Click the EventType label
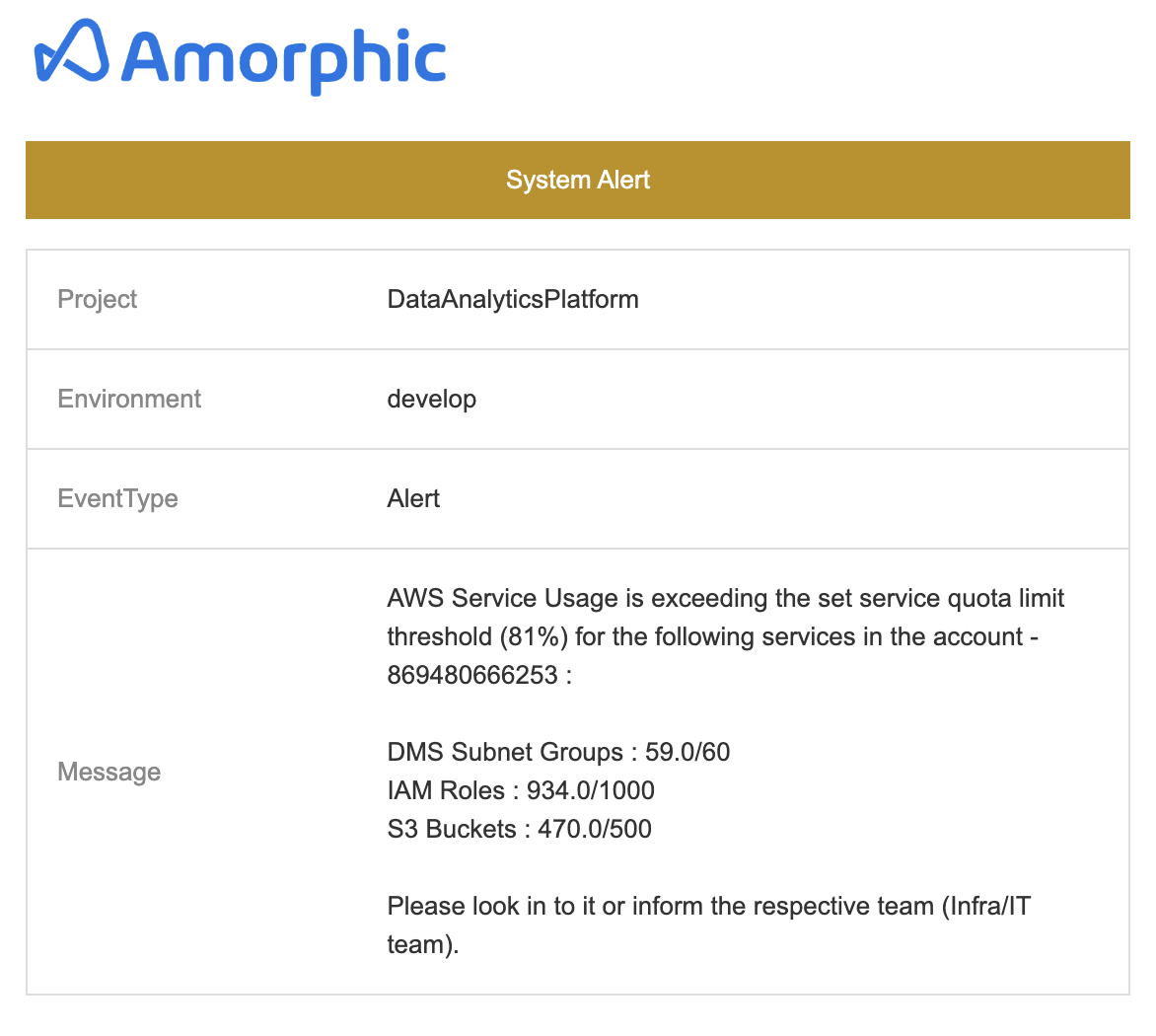Image resolution: width=1156 pixels, height=1036 pixels. (x=118, y=498)
